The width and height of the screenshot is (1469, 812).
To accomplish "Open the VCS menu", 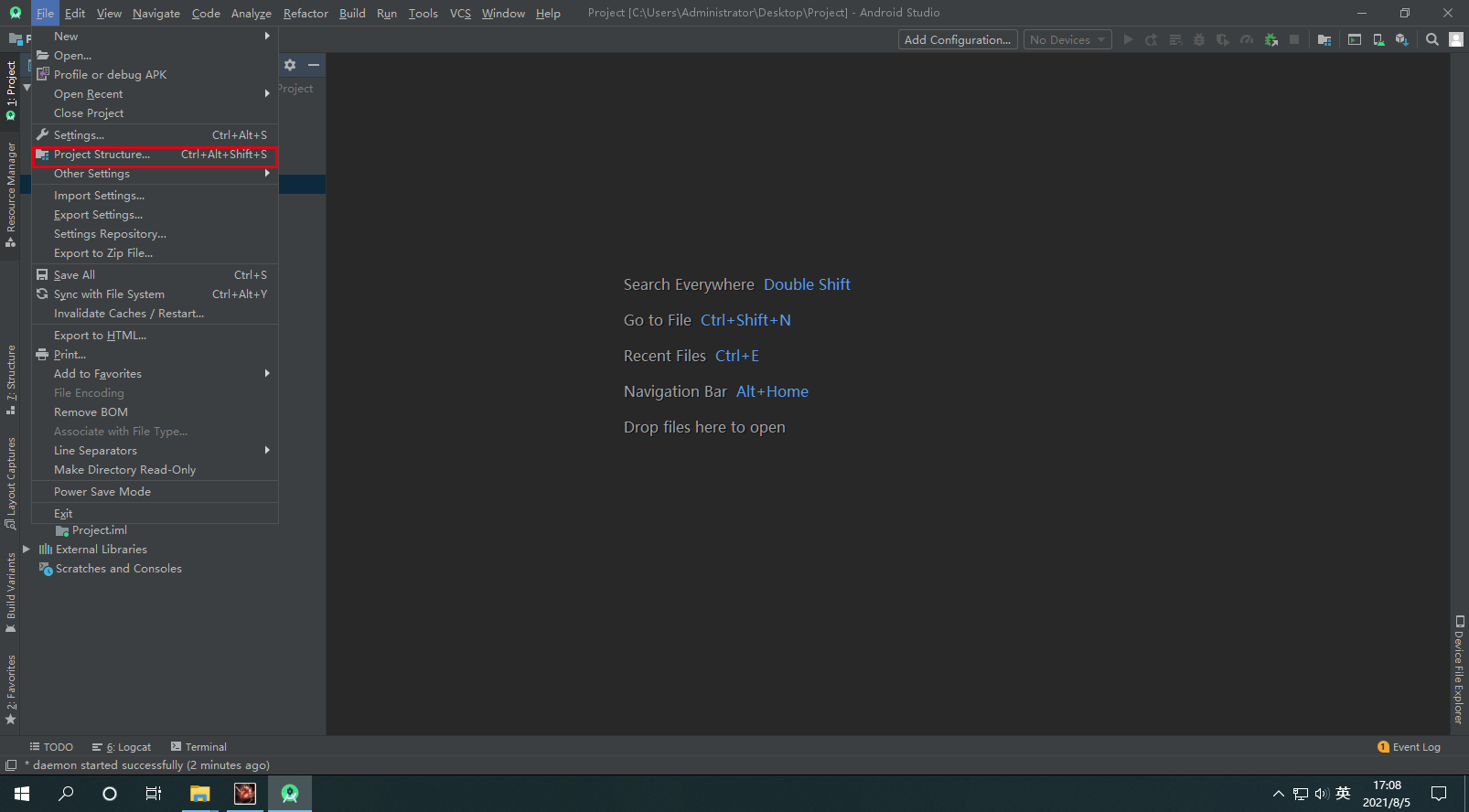I will click(x=460, y=13).
